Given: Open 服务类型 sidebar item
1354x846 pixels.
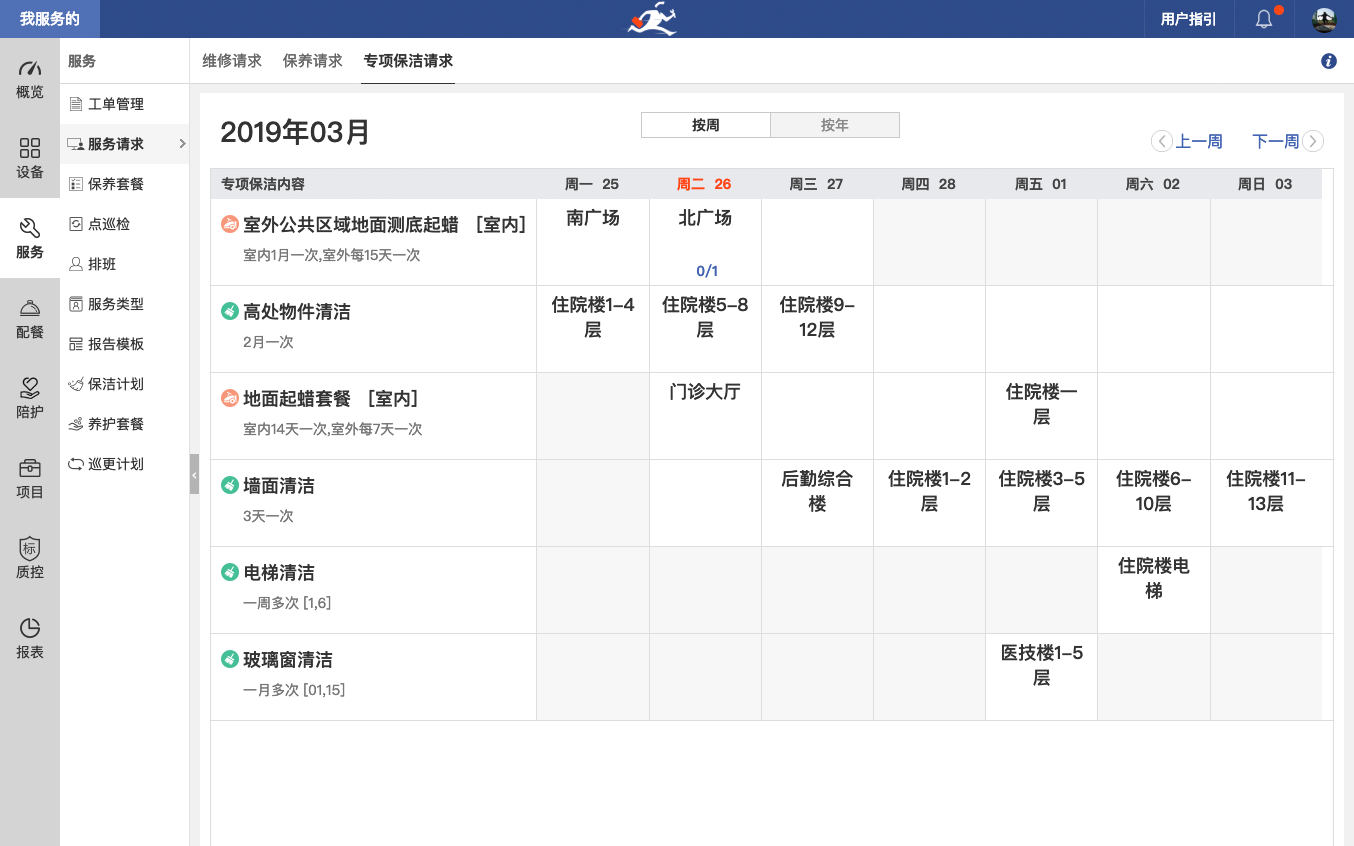Looking at the screenshot, I should coord(125,304).
